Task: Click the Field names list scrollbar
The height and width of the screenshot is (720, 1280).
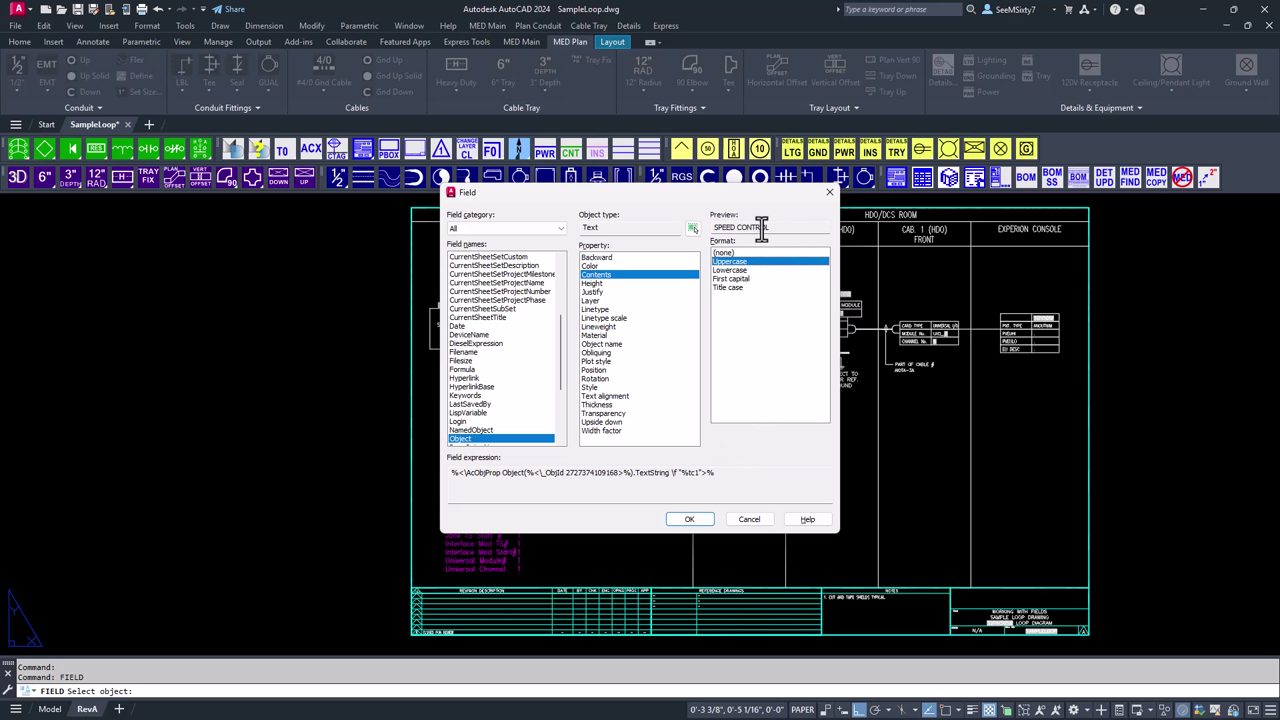Action: pyautogui.click(x=561, y=350)
